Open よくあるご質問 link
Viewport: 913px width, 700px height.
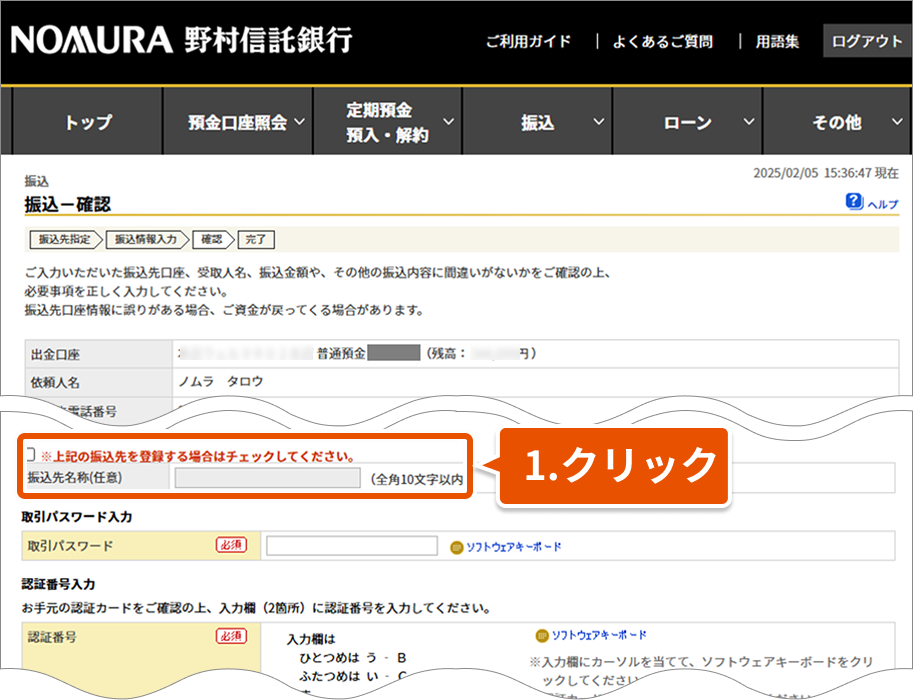point(664,41)
